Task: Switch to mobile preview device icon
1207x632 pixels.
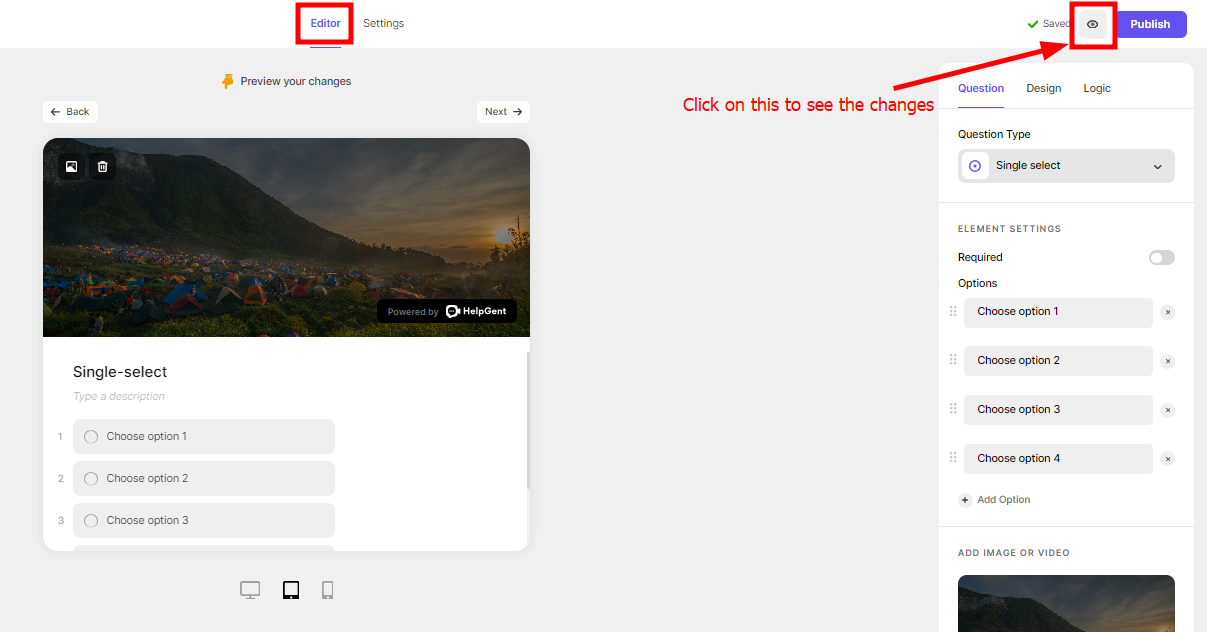Action: pyautogui.click(x=327, y=590)
